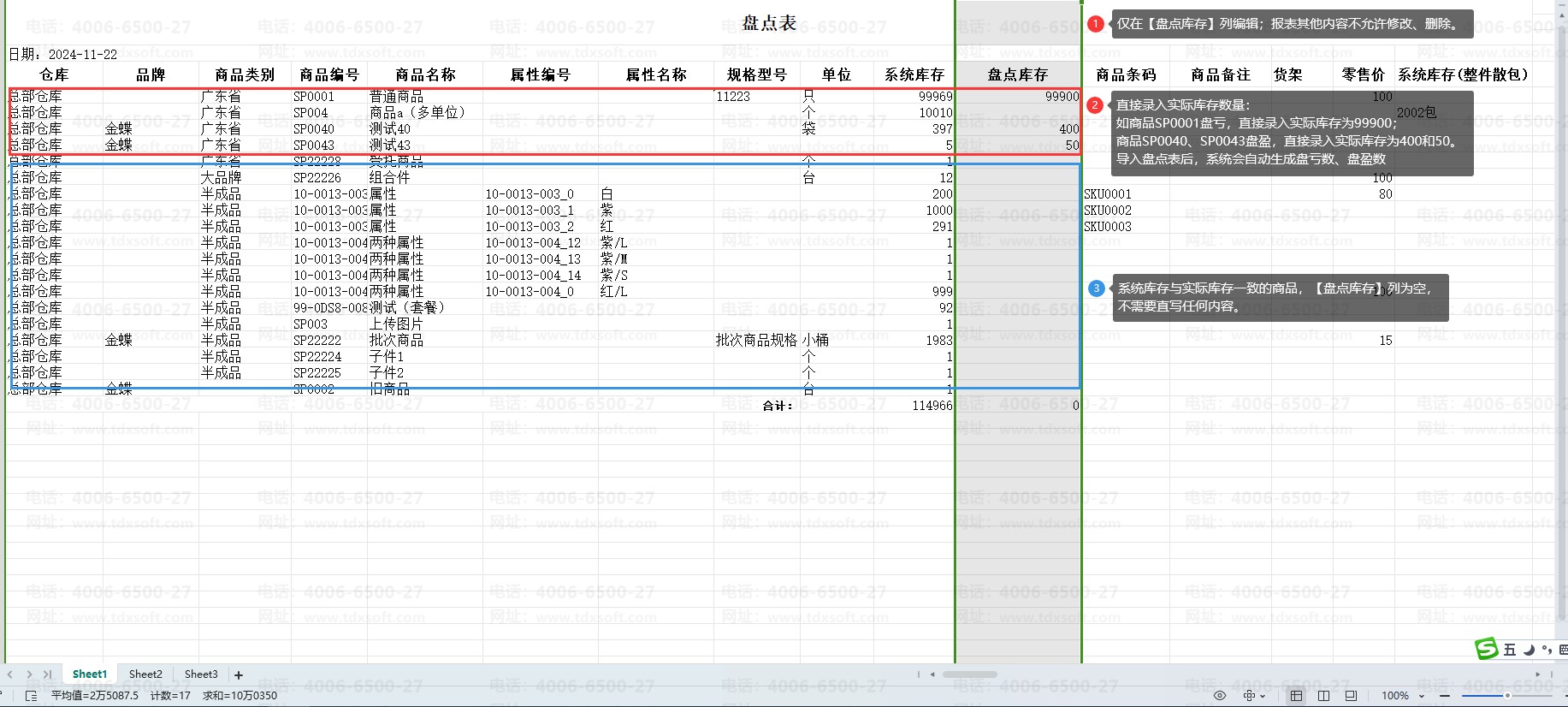Image resolution: width=1568 pixels, height=707 pixels.
Task: Click the eye protection mode icon
Action: pyautogui.click(x=1220, y=696)
